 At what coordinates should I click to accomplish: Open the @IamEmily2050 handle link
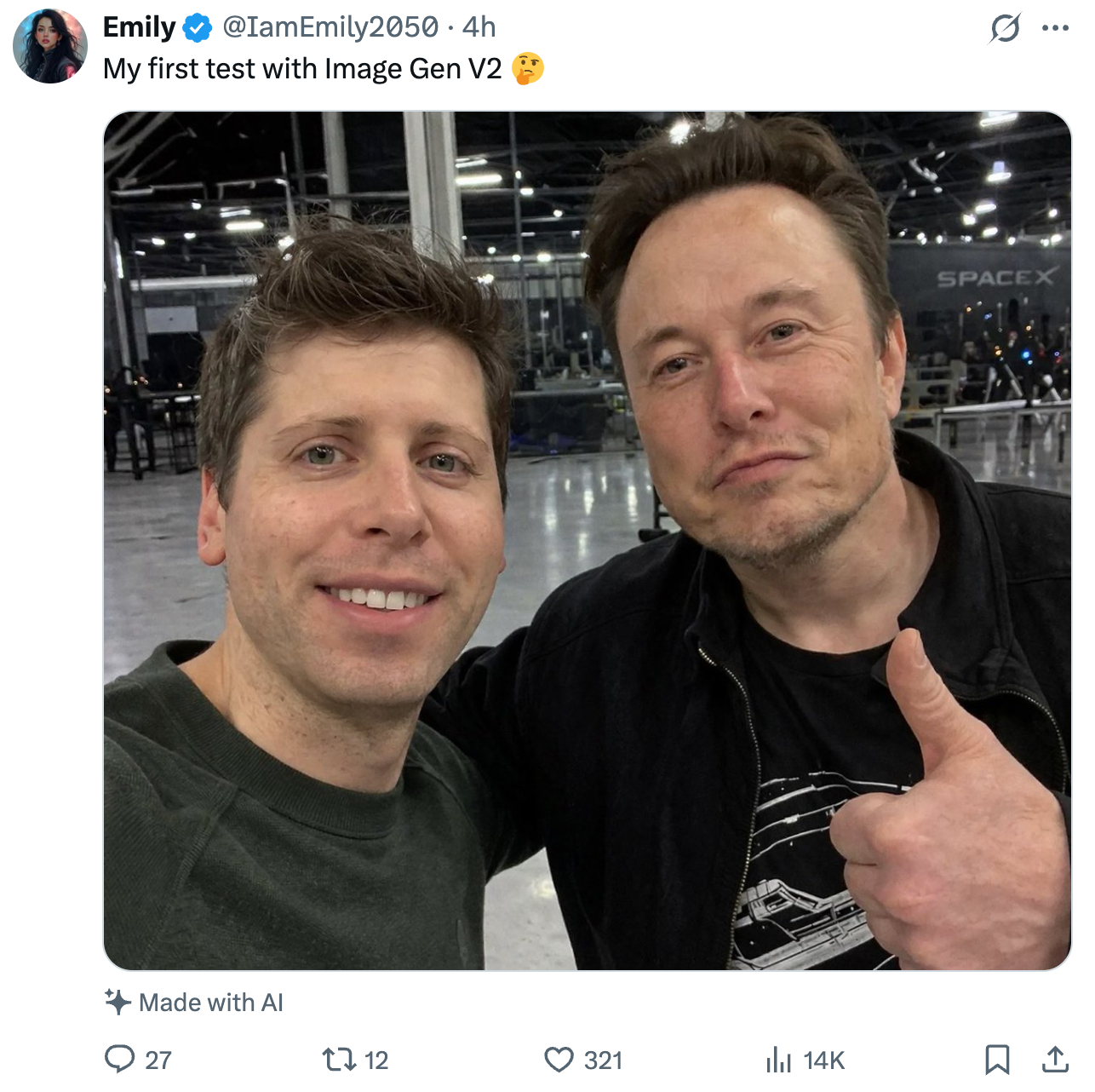(331, 27)
